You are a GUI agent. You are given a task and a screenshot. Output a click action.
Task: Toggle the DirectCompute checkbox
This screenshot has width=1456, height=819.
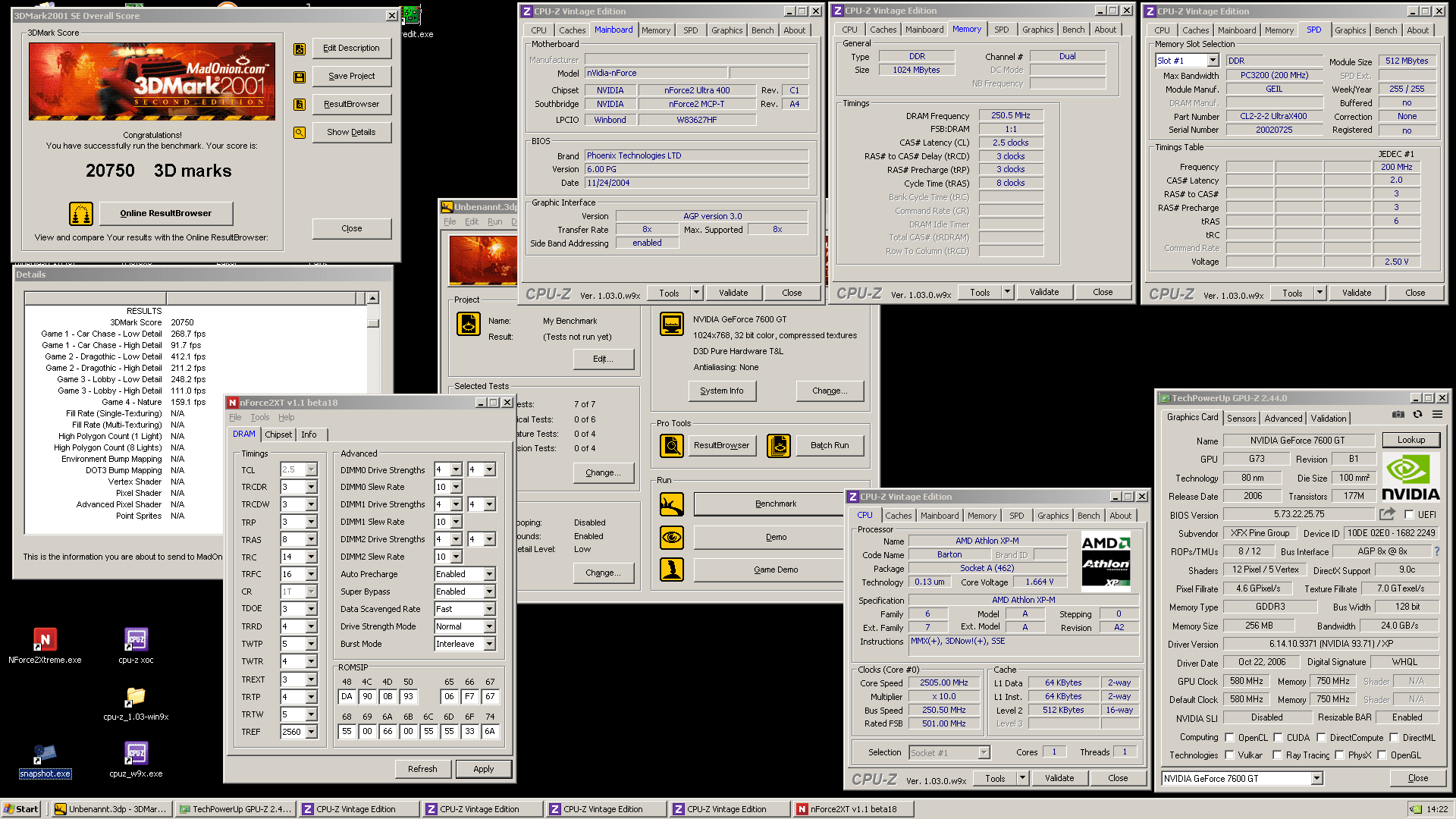tap(1321, 738)
